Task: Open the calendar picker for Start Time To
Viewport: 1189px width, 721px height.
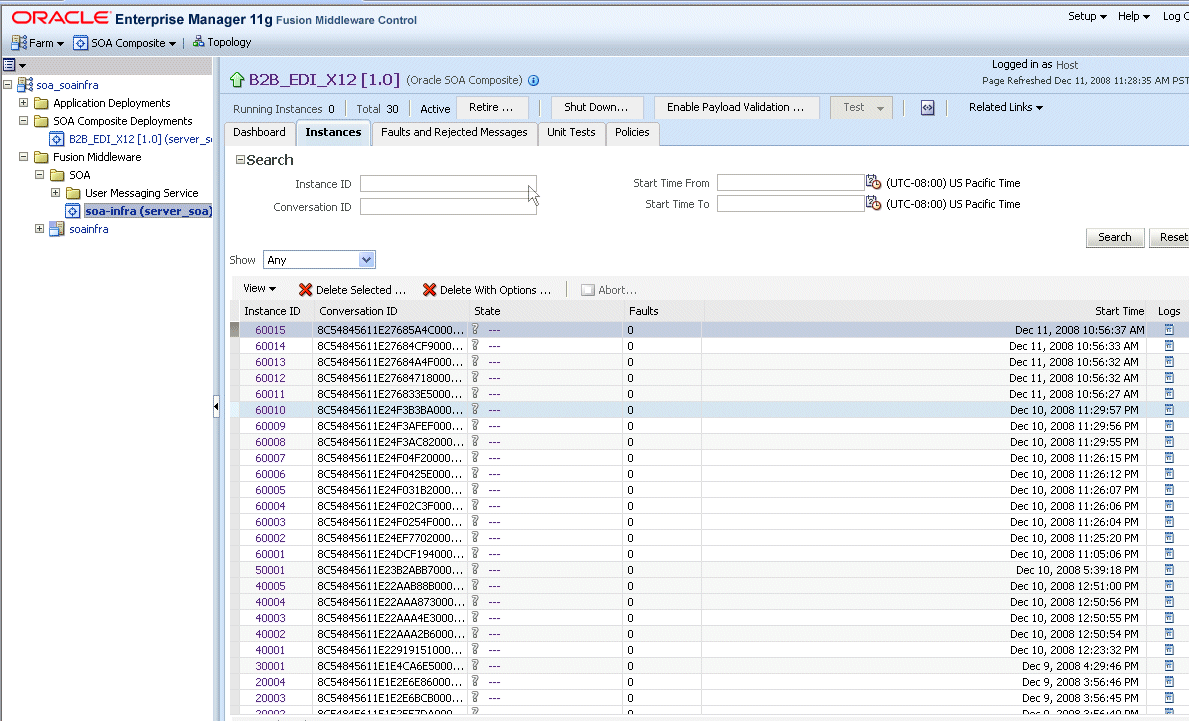Action: 873,203
